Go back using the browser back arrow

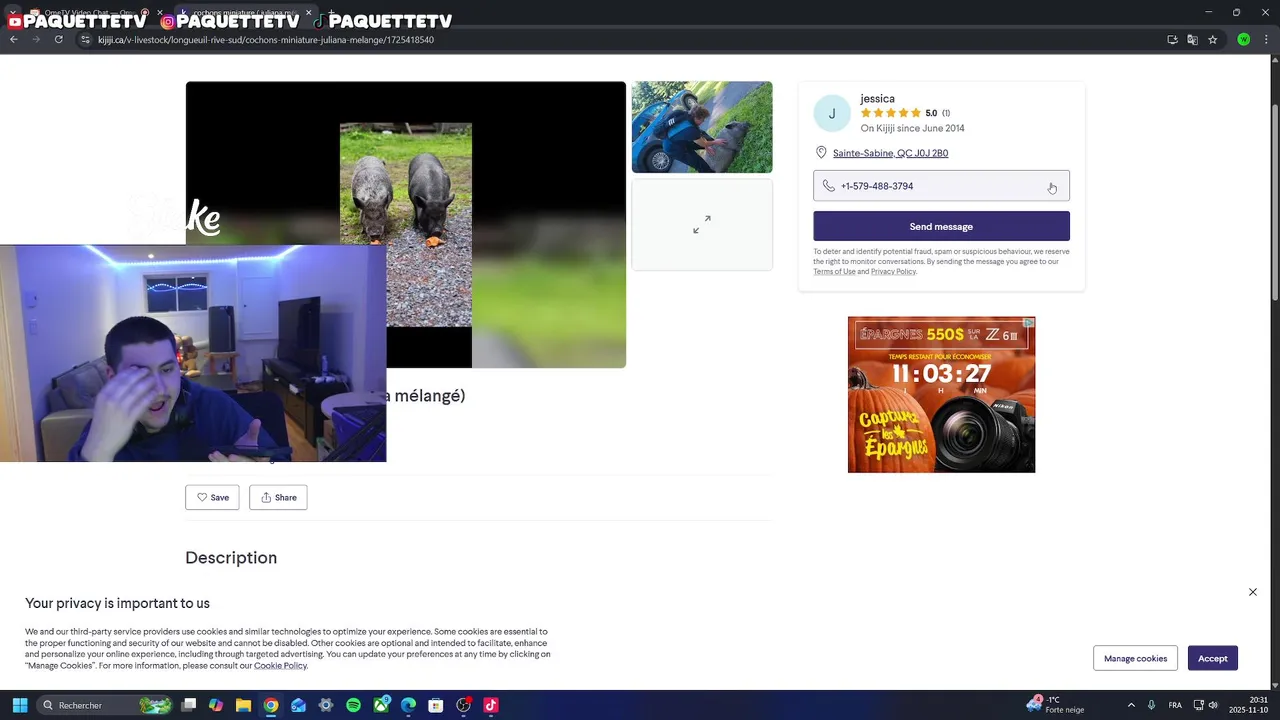(x=13, y=39)
